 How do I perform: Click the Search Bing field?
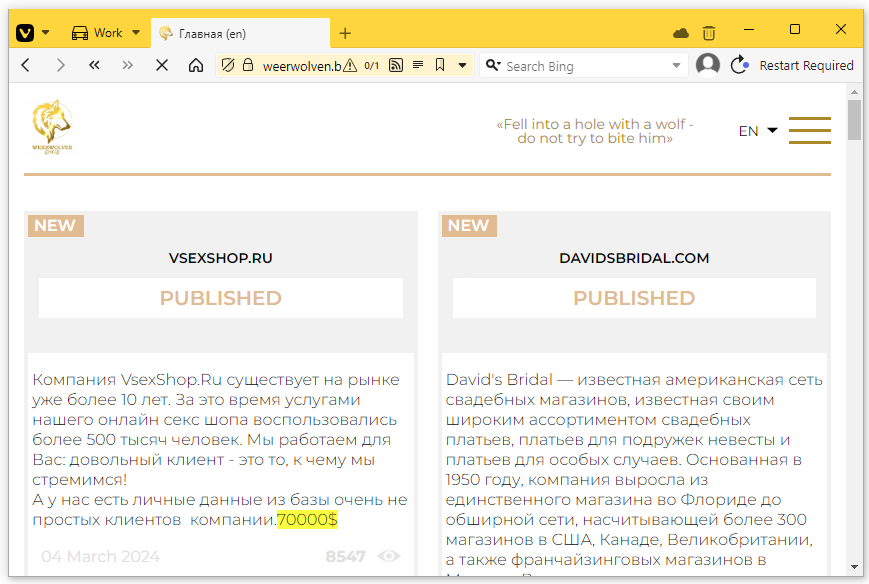585,66
